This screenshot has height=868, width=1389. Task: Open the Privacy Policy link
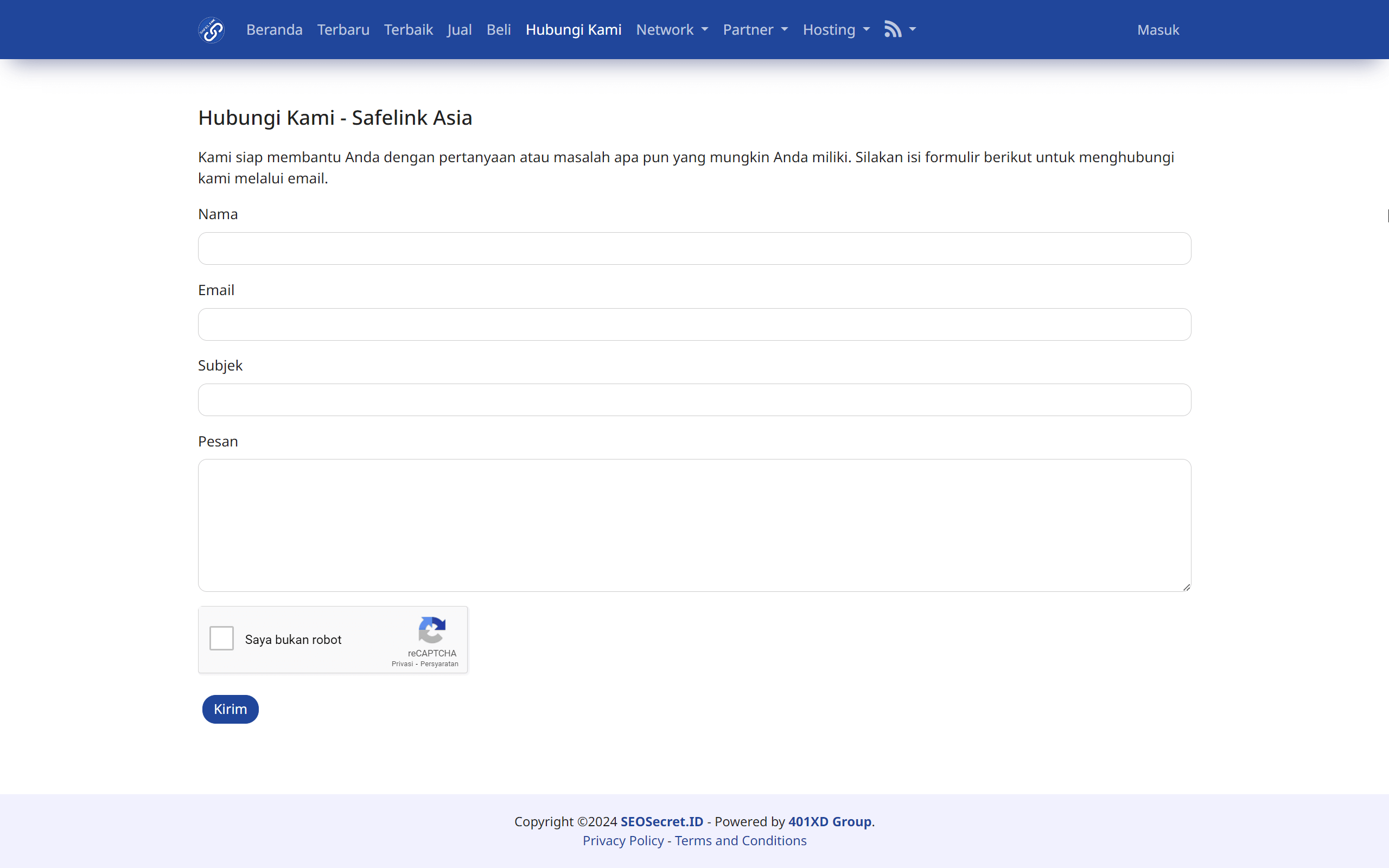coord(623,840)
